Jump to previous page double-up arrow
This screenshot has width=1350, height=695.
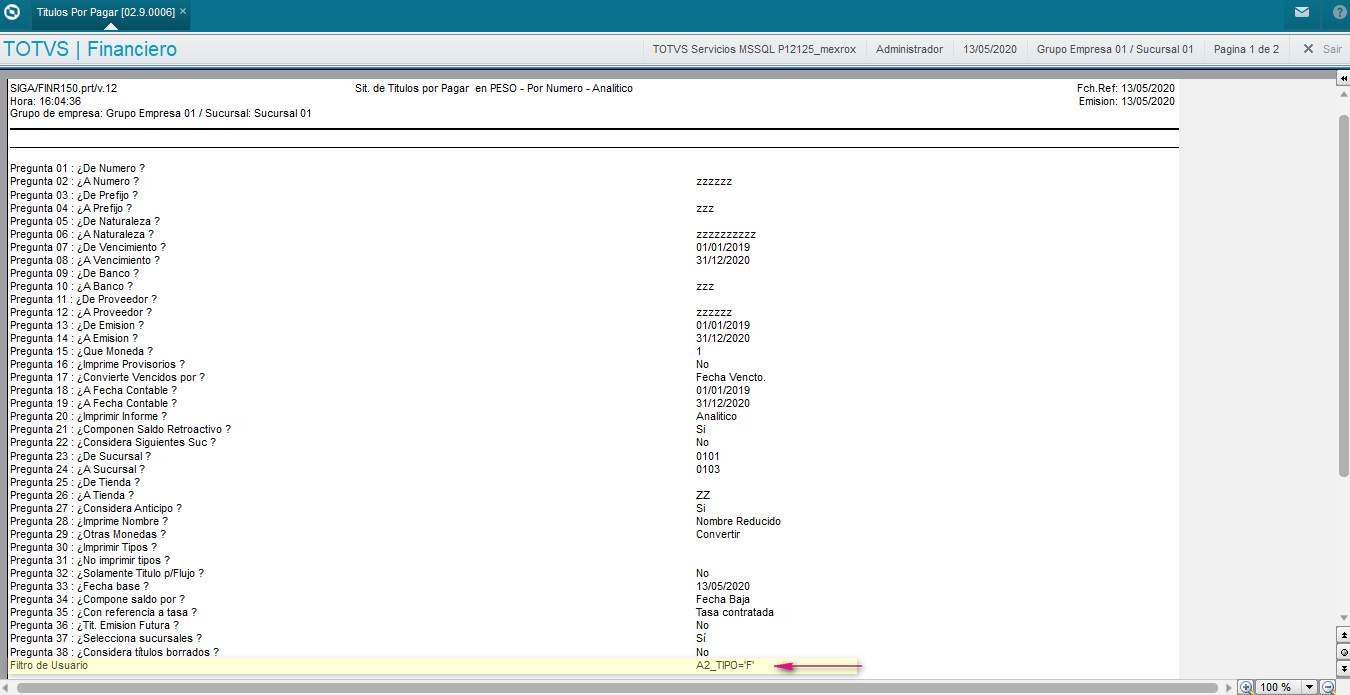click(x=1343, y=635)
